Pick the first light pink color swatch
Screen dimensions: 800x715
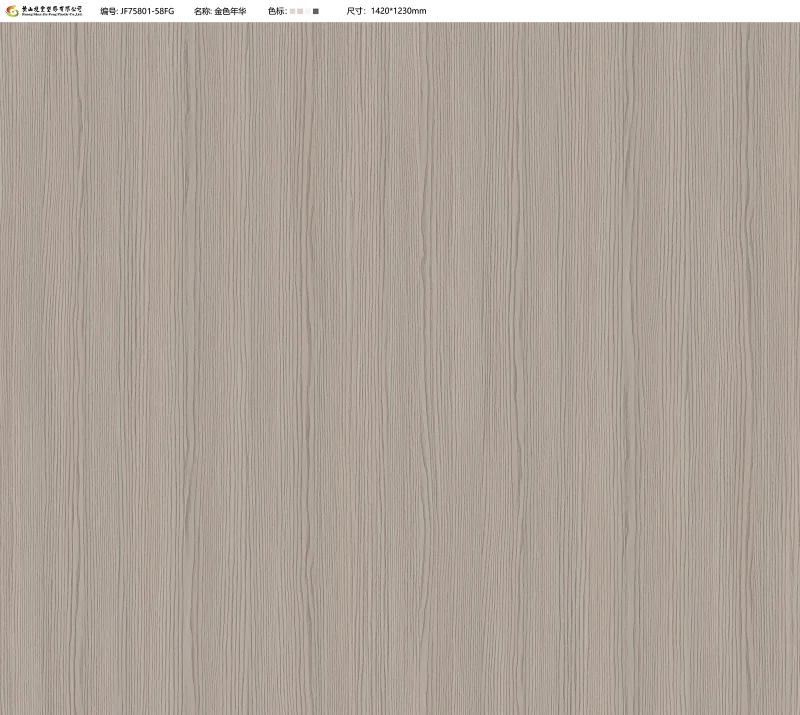(292, 11)
